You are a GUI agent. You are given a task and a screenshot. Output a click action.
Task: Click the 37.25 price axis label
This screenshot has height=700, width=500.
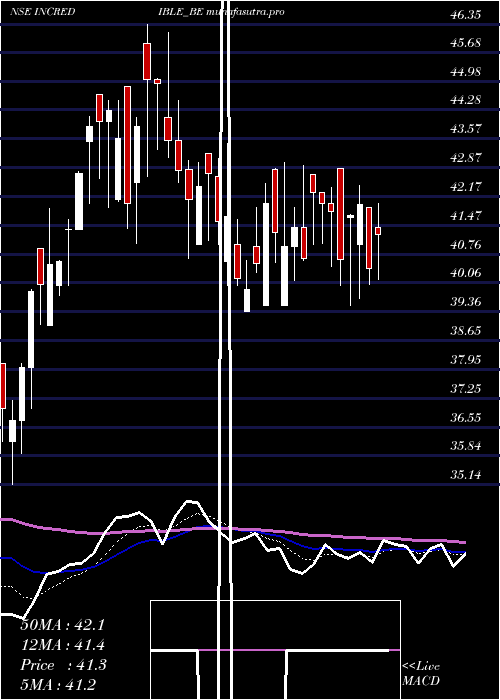click(466, 389)
